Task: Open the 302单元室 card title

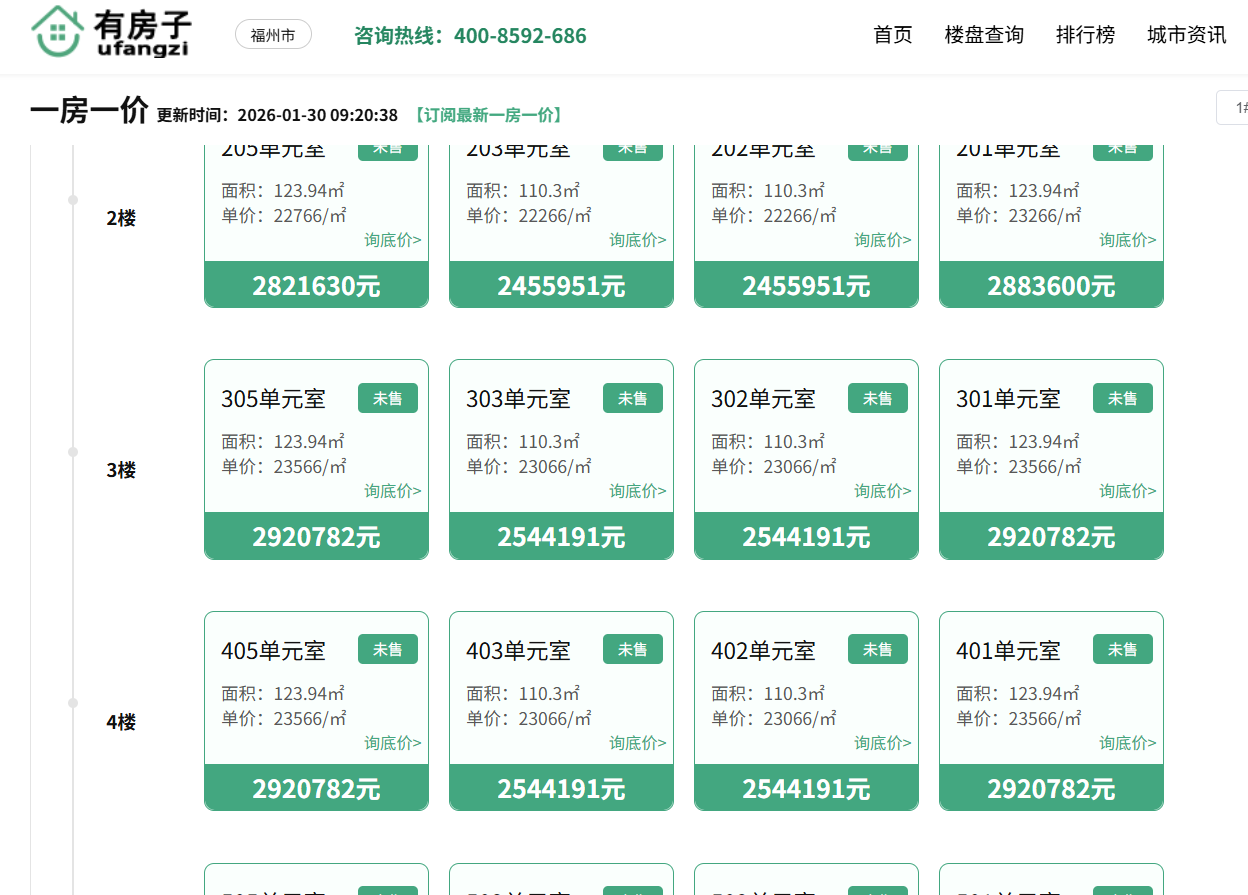Action: (763, 399)
